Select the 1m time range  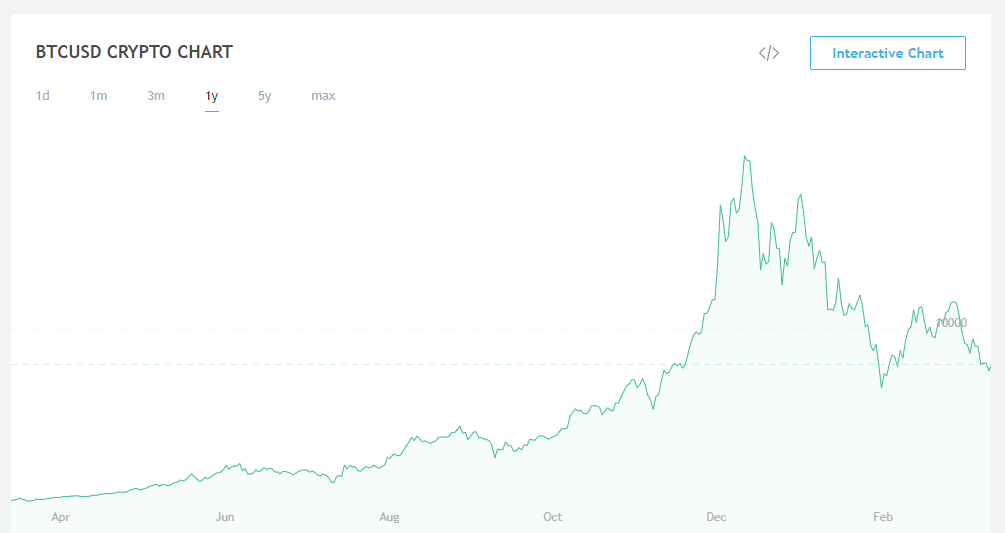point(98,96)
